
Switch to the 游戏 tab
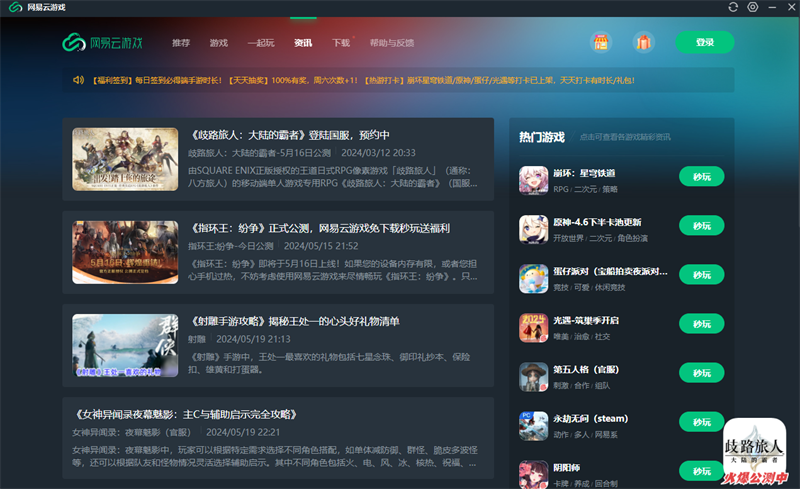pyautogui.click(x=218, y=43)
